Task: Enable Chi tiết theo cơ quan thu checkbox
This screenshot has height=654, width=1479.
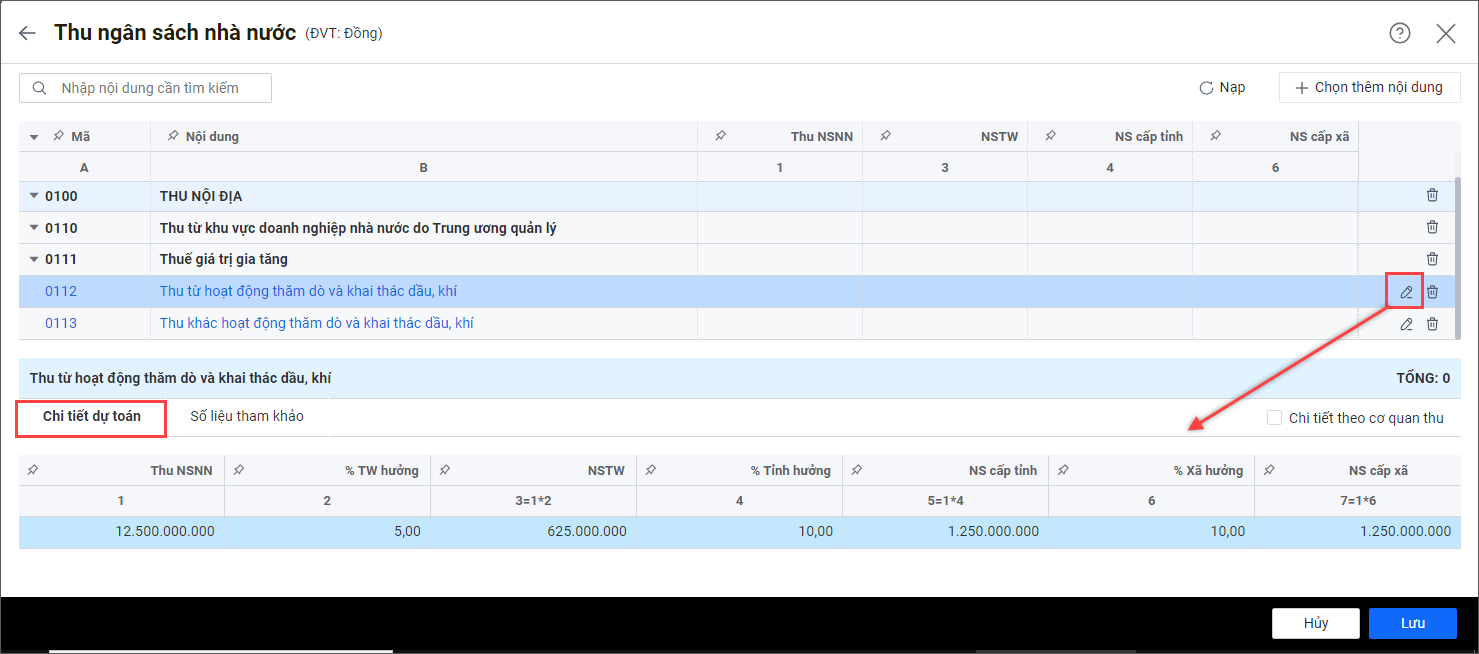Action: pyautogui.click(x=1274, y=418)
